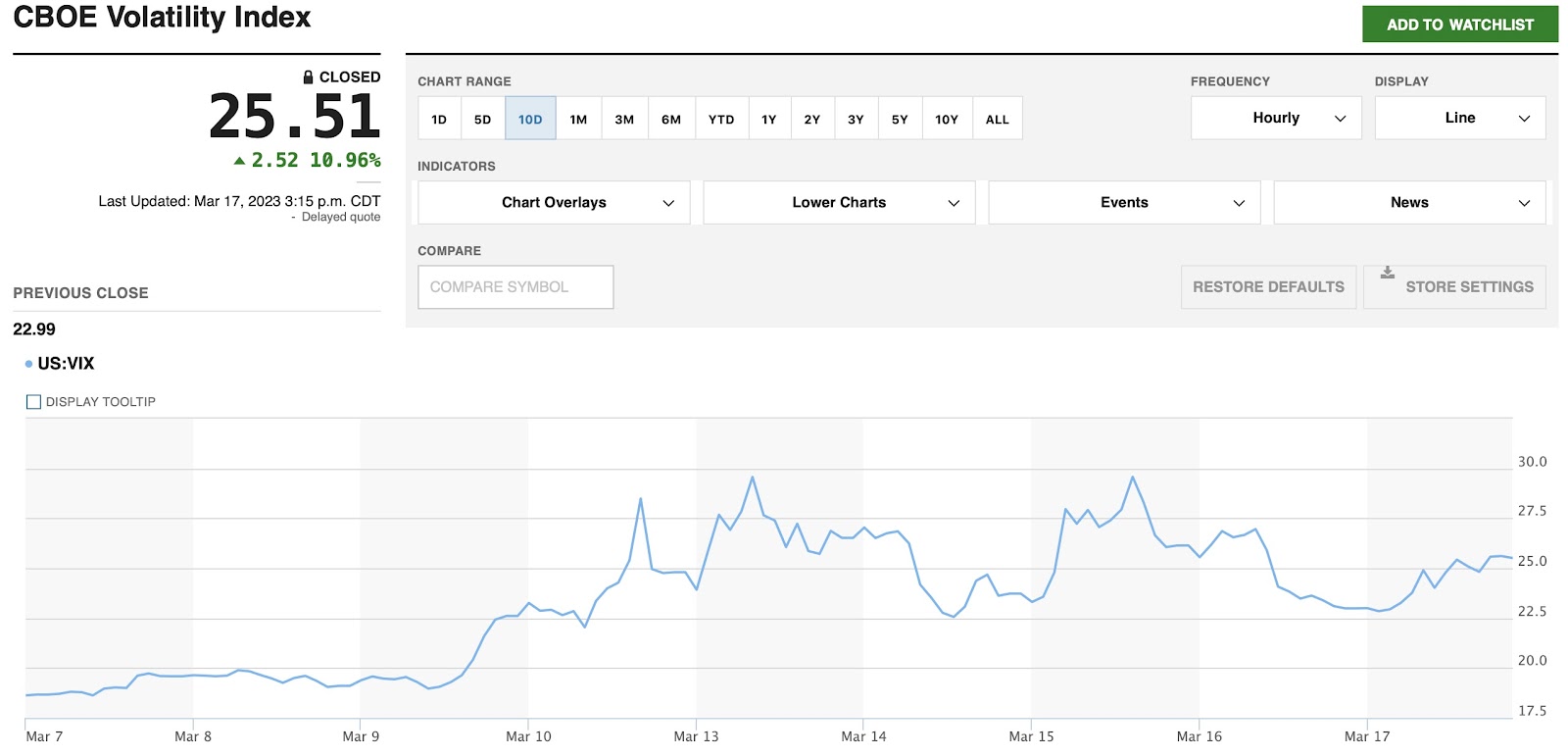
Task: Switch chart range to 3M
Action: pyautogui.click(x=624, y=119)
